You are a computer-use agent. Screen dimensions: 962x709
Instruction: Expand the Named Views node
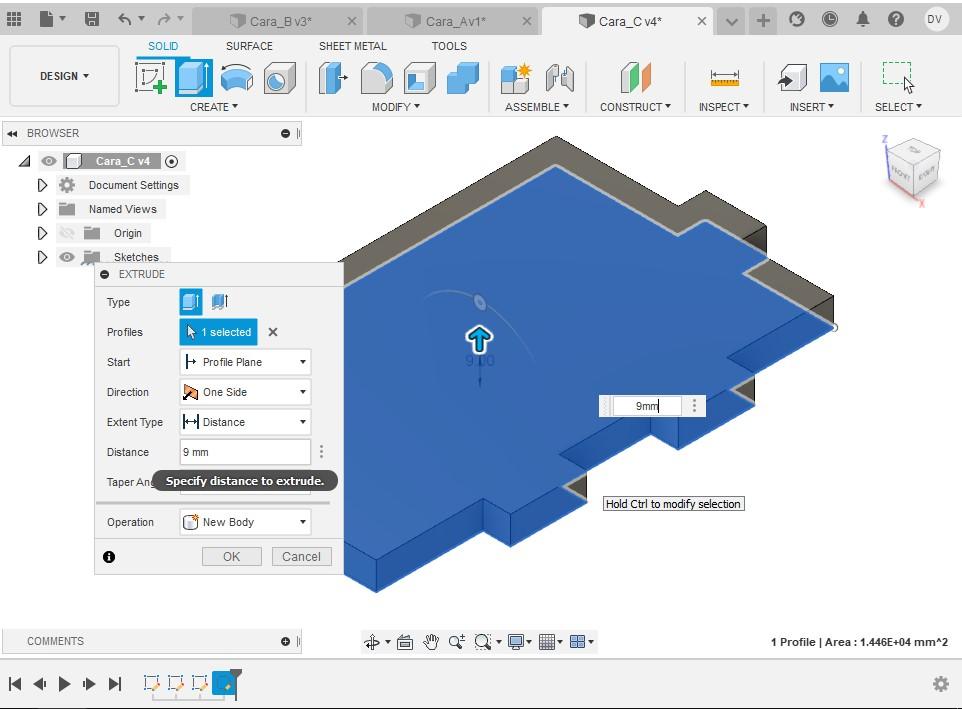[x=42, y=209]
